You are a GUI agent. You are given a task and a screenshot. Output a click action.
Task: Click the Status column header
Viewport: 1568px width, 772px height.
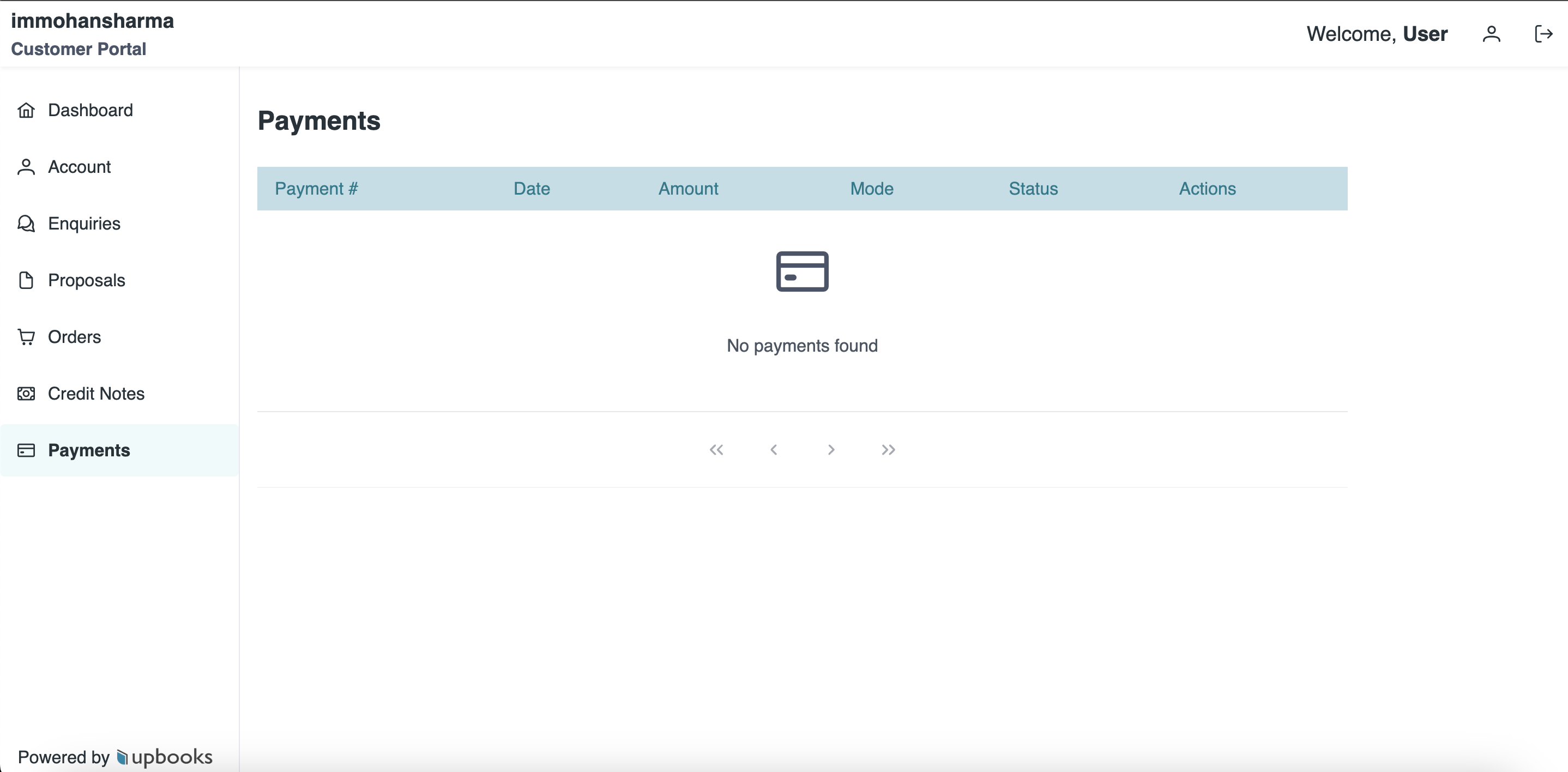point(1033,189)
